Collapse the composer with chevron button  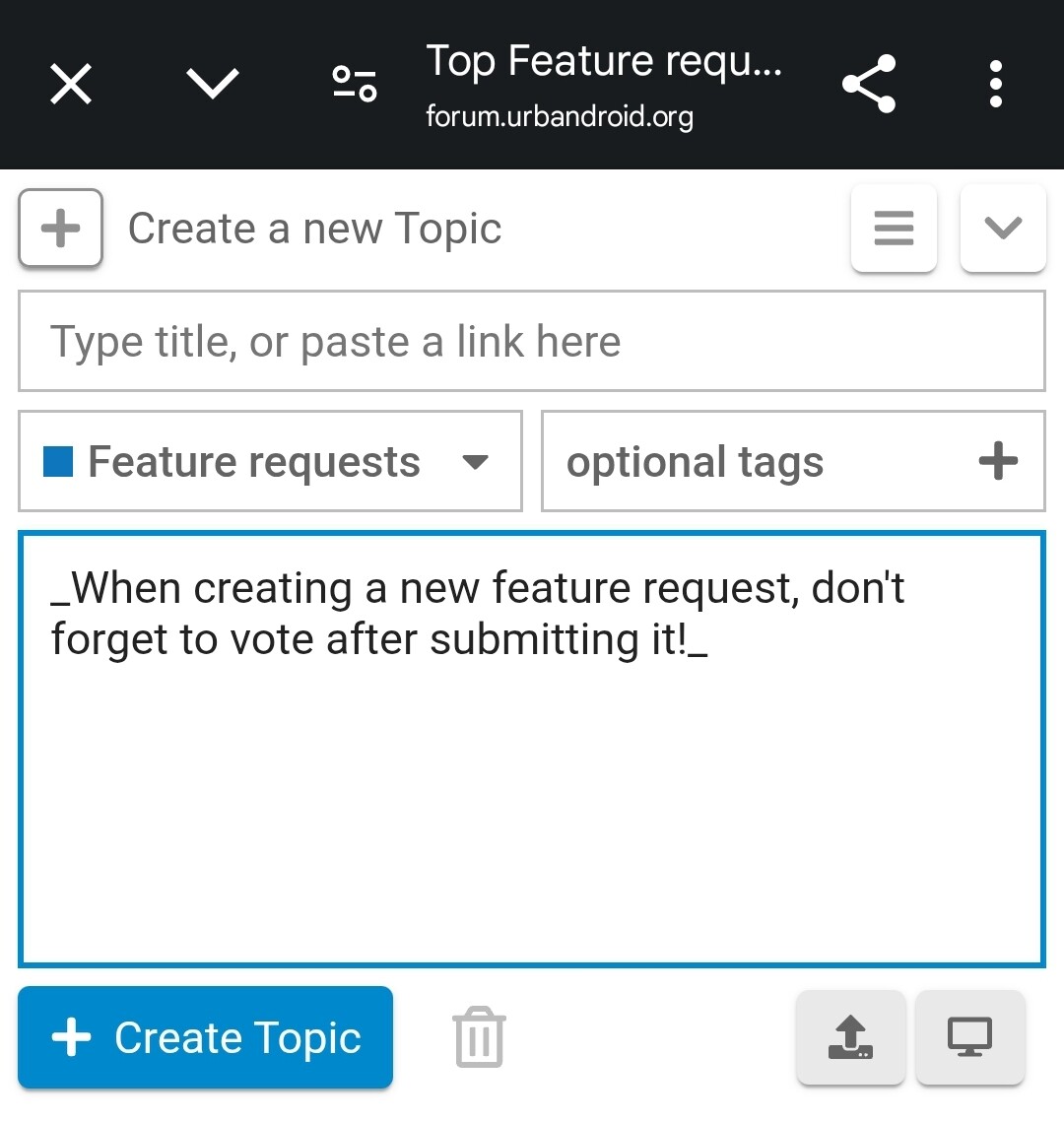(x=1003, y=228)
